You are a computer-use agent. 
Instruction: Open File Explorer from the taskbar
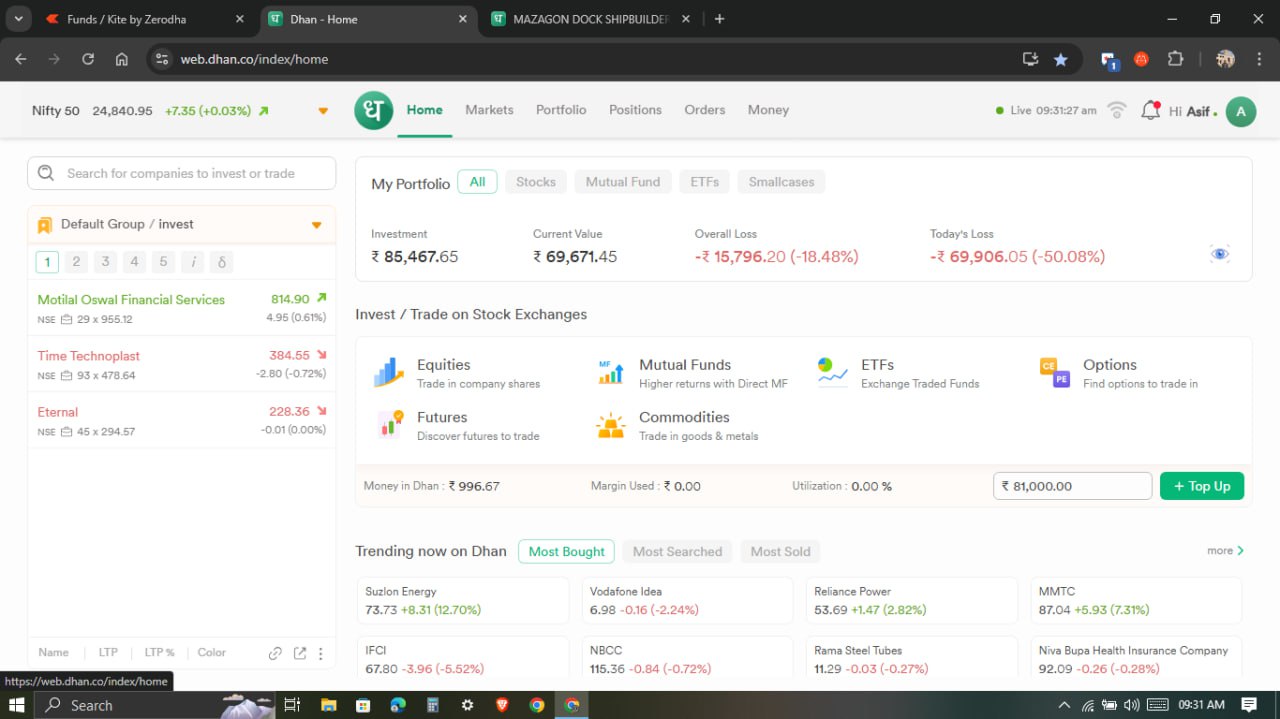click(x=328, y=705)
